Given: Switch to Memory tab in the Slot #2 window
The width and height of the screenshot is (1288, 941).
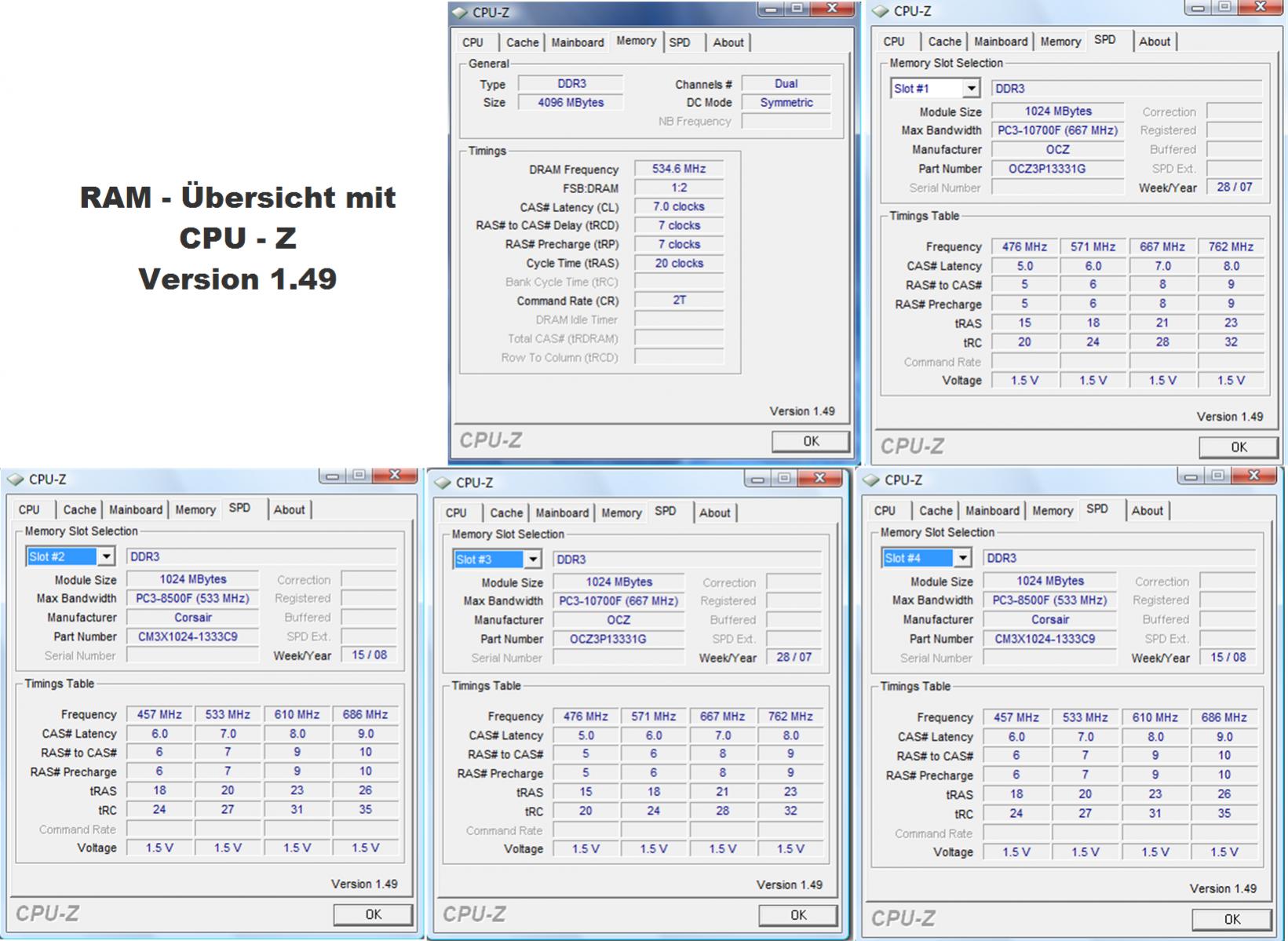Looking at the screenshot, I should pos(195,509).
